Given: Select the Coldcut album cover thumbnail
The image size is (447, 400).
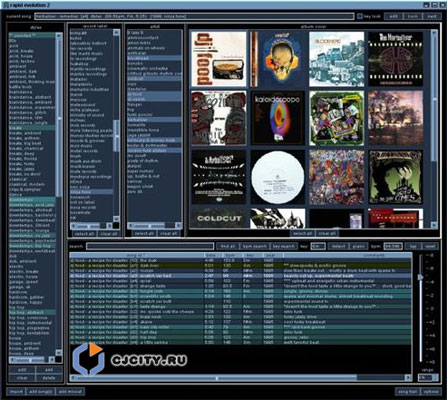Looking at the screenshot, I should [219, 218].
